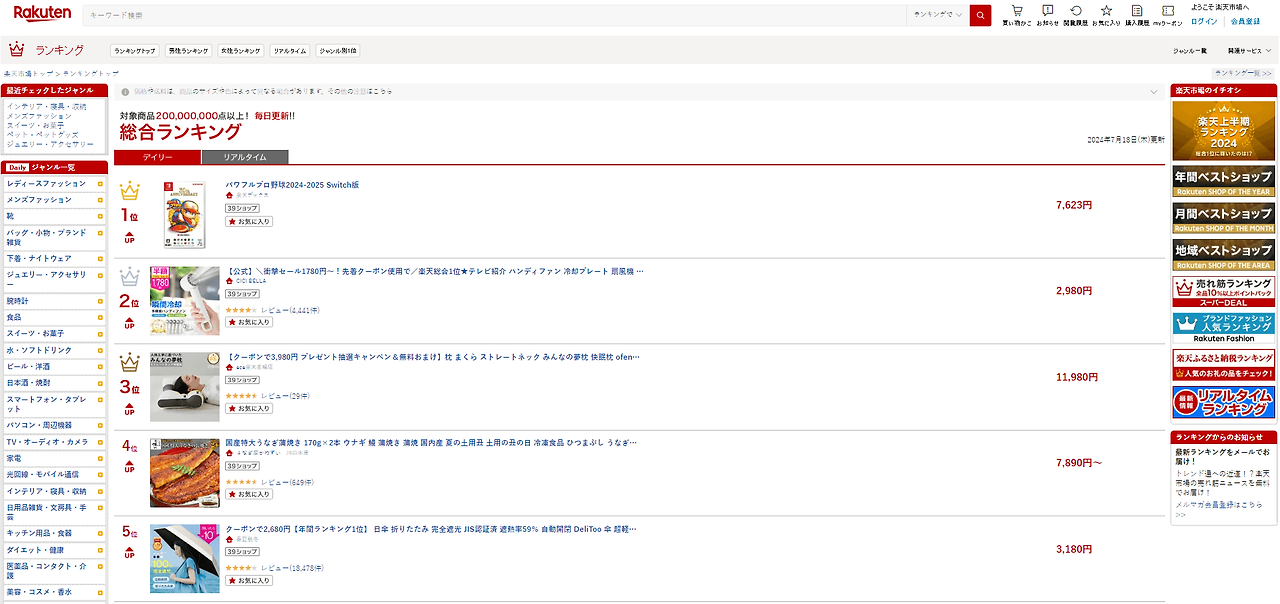Open the パワフルプロ野球 game cover thumbnail
Viewport: 1280px width, 604px height.
pyautogui.click(x=185, y=214)
